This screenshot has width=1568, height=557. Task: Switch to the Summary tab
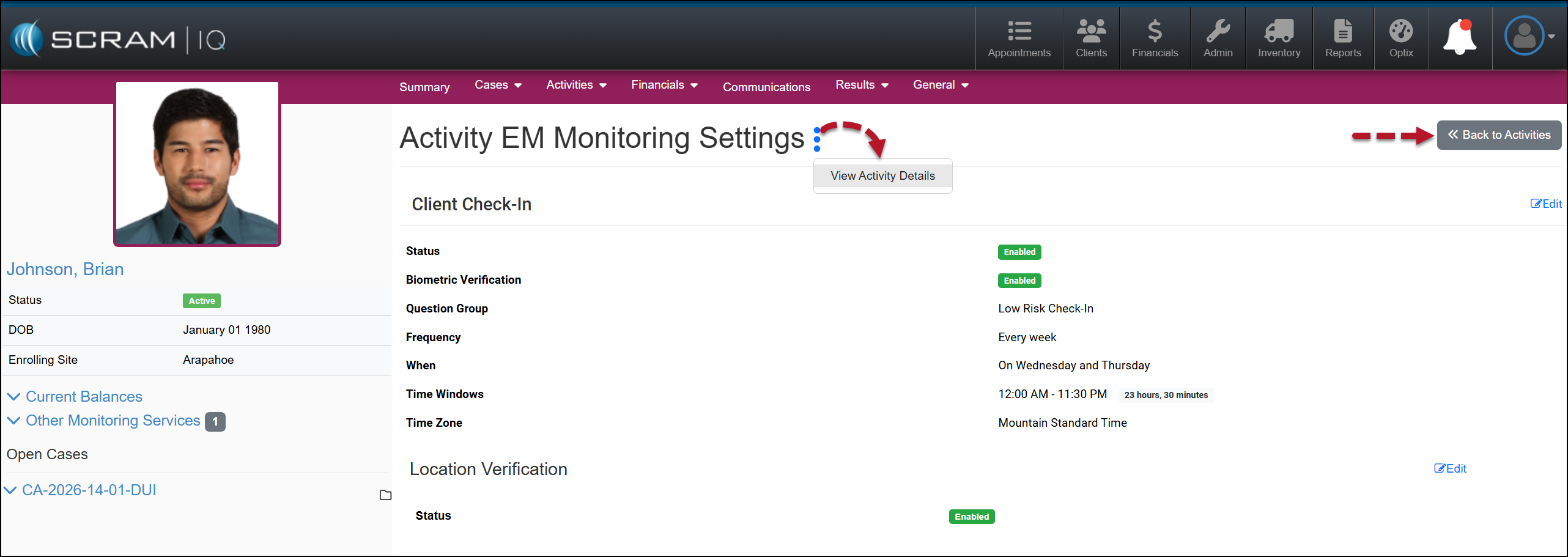pos(424,87)
